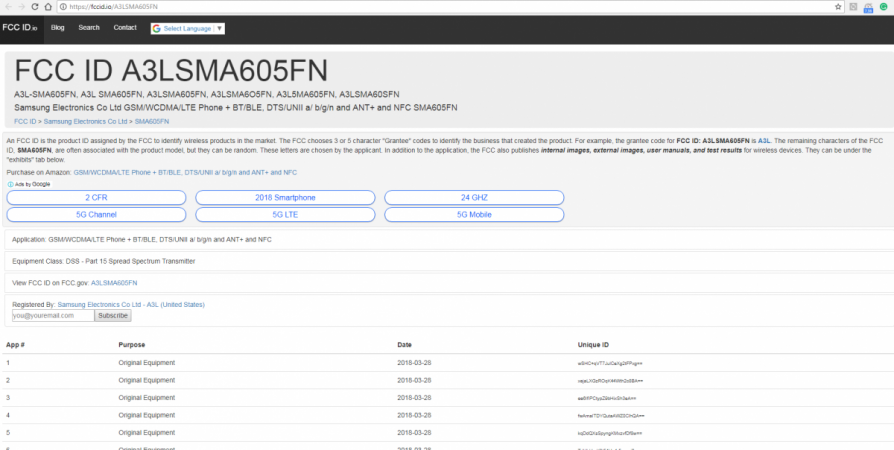894x450 pixels.
Task: Open the green Grammarly extension icon
Action: point(883,7)
